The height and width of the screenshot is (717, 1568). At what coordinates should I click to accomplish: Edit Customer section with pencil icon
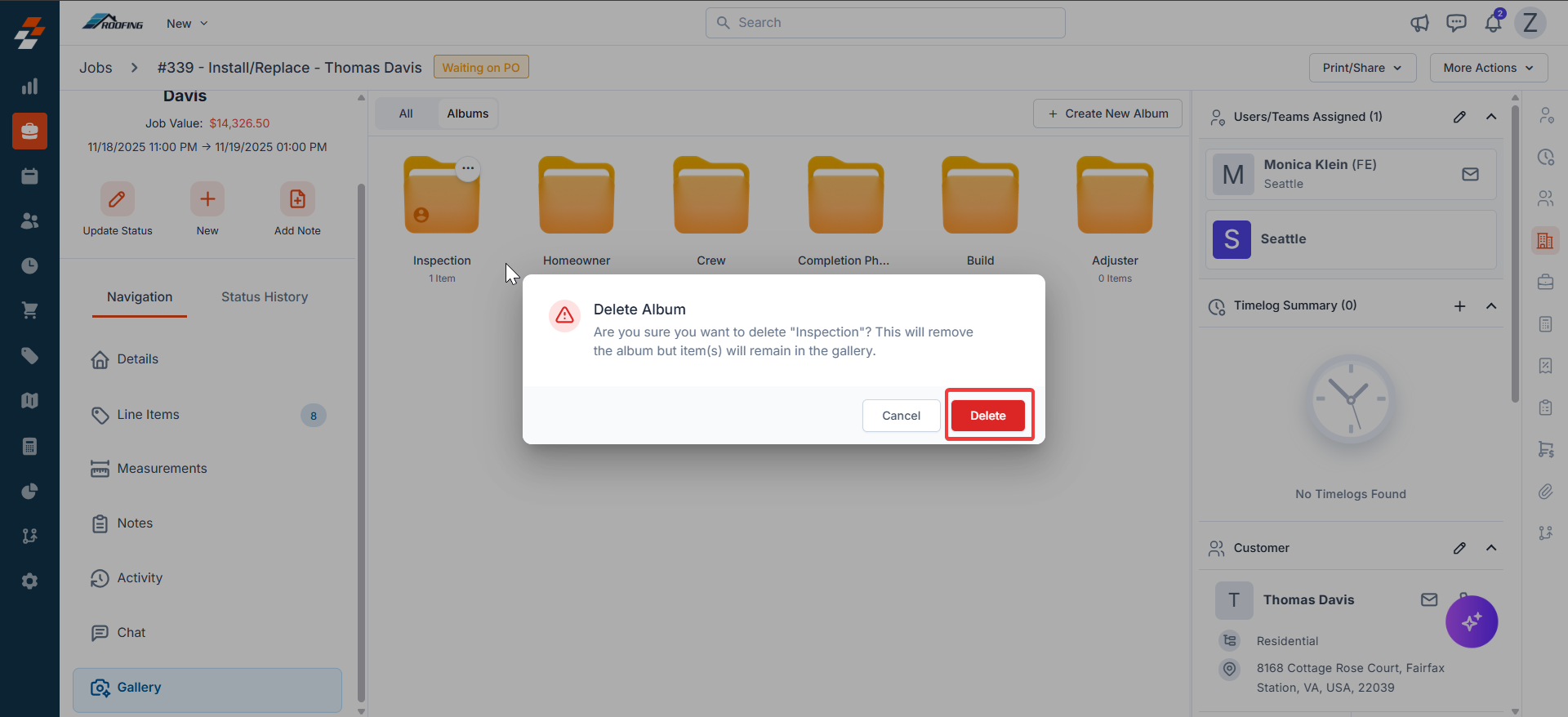pyautogui.click(x=1459, y=548)
